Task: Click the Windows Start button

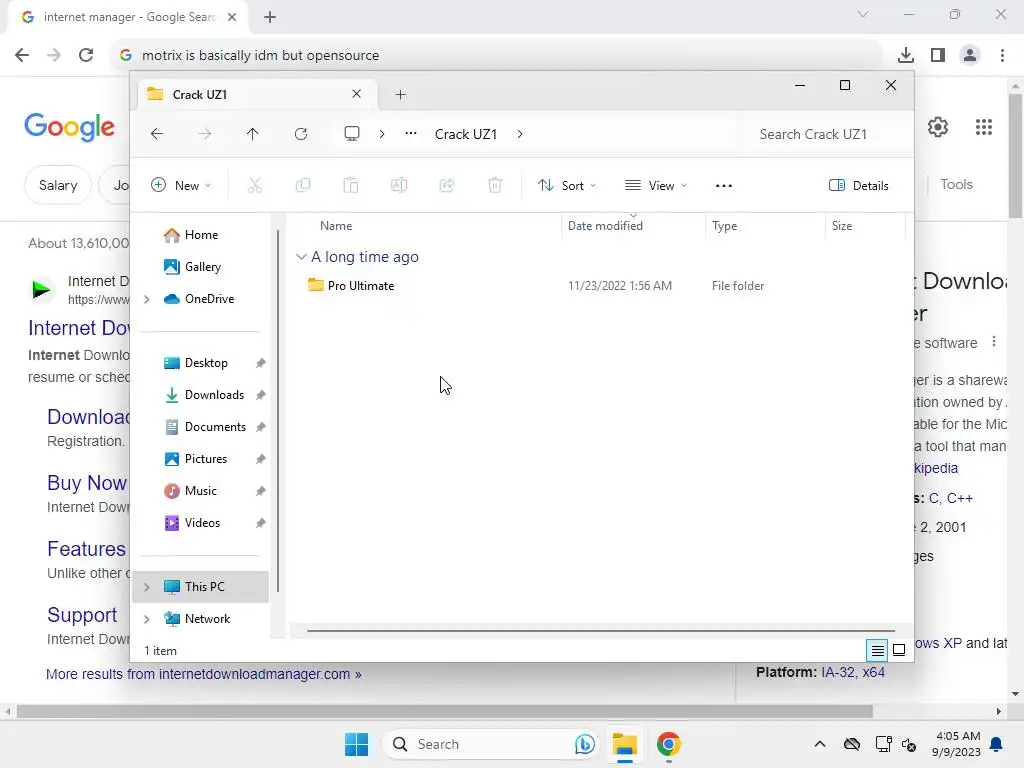Action: click(357, 744)
